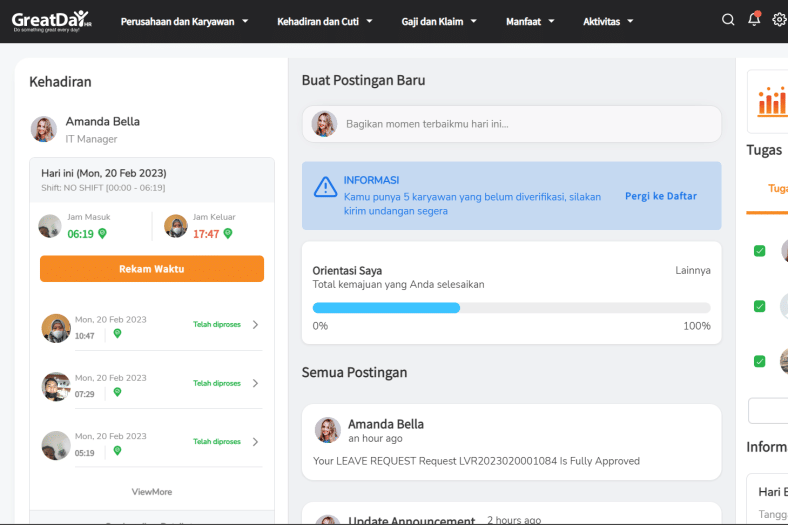Viewport: 788px width, 525px height.
Task: Toggle the first Tugas checkbox
Action: click(759, 251)
